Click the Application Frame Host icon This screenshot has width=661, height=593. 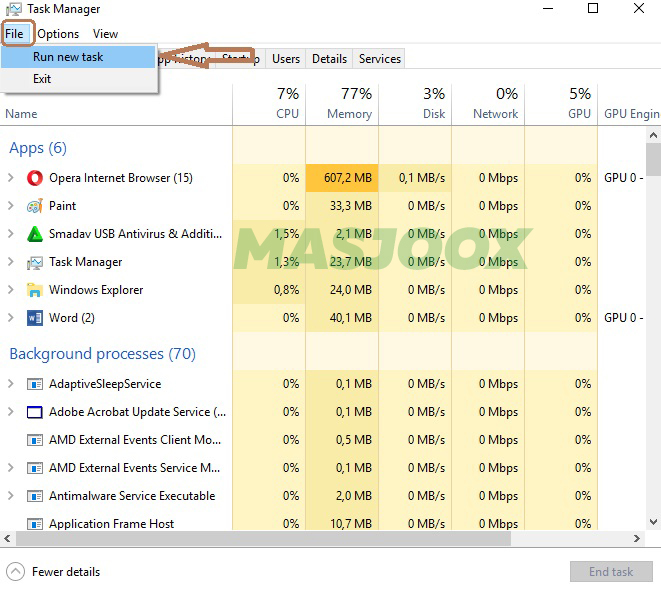(x=35, y=524)
